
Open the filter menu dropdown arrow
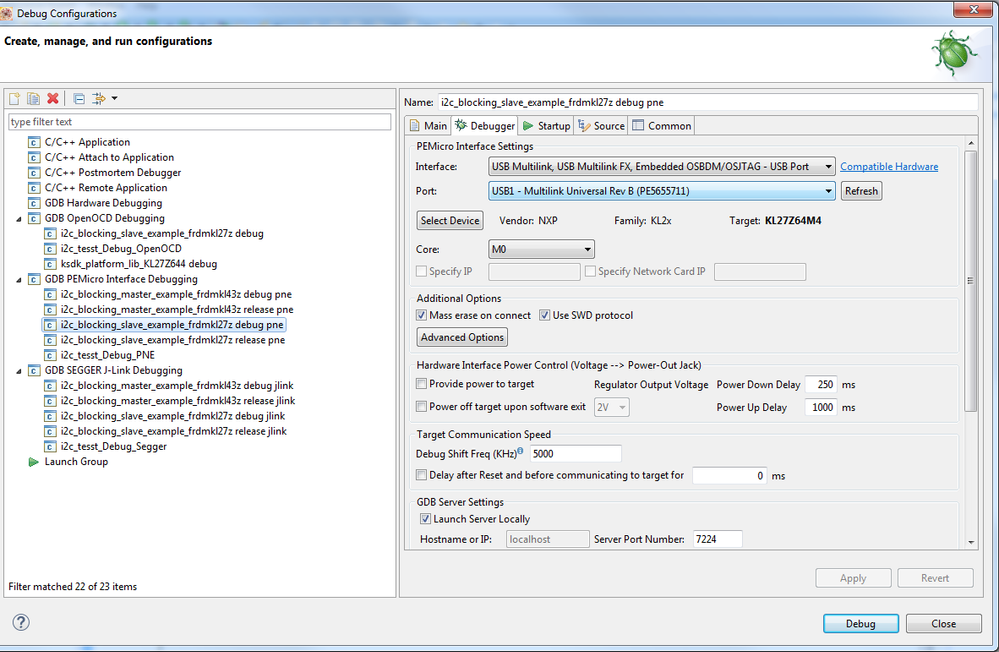[x=115, y=98]
